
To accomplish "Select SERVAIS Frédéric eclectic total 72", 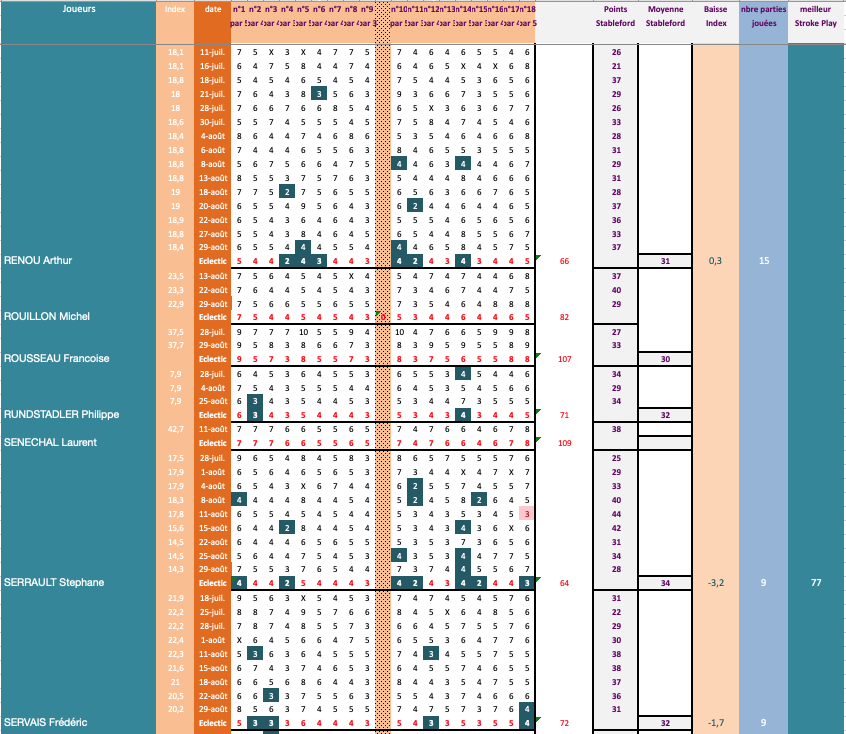I will point(564,723).
